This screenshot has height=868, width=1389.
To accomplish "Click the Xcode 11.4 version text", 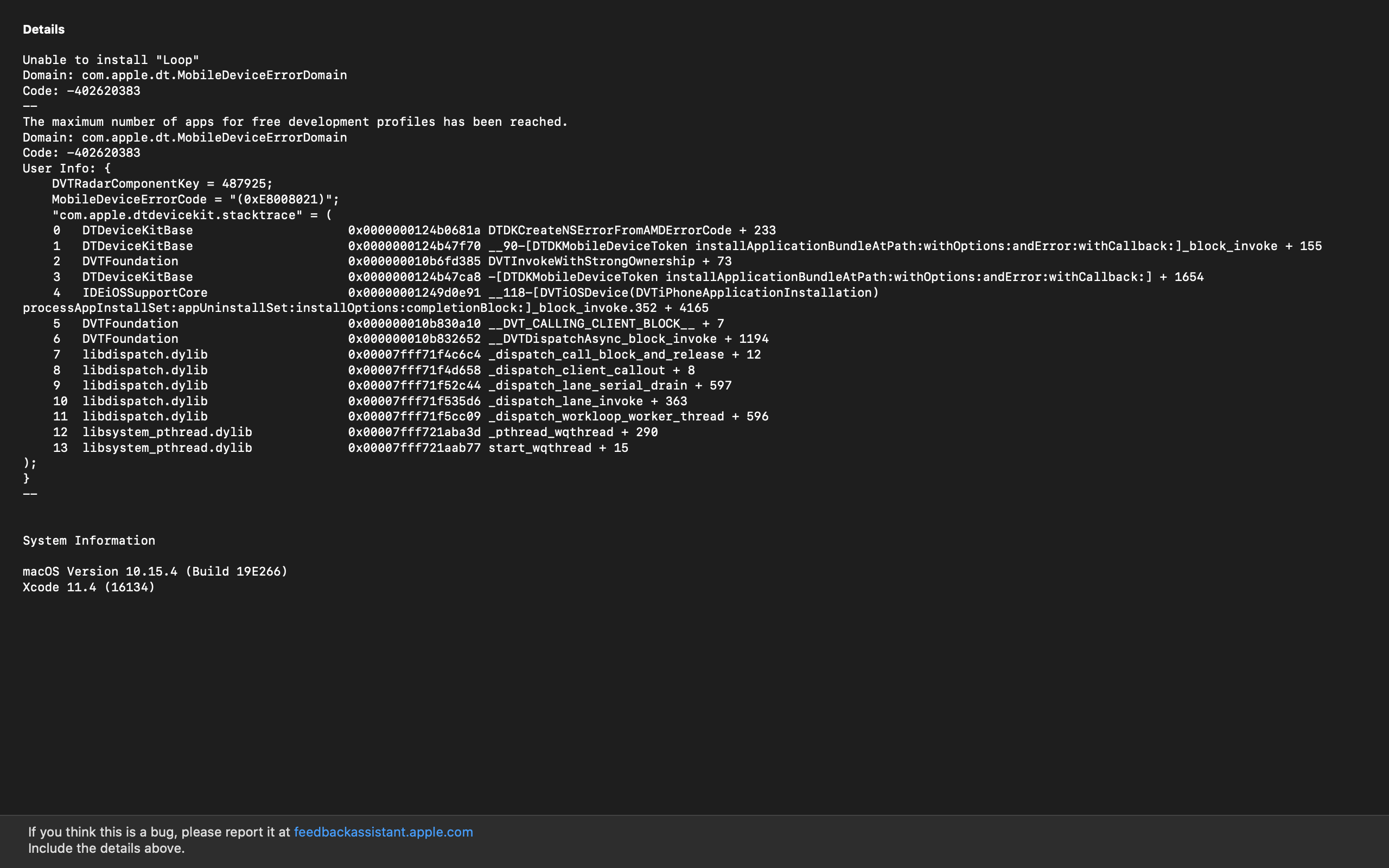I will click(x=88, y=586).
